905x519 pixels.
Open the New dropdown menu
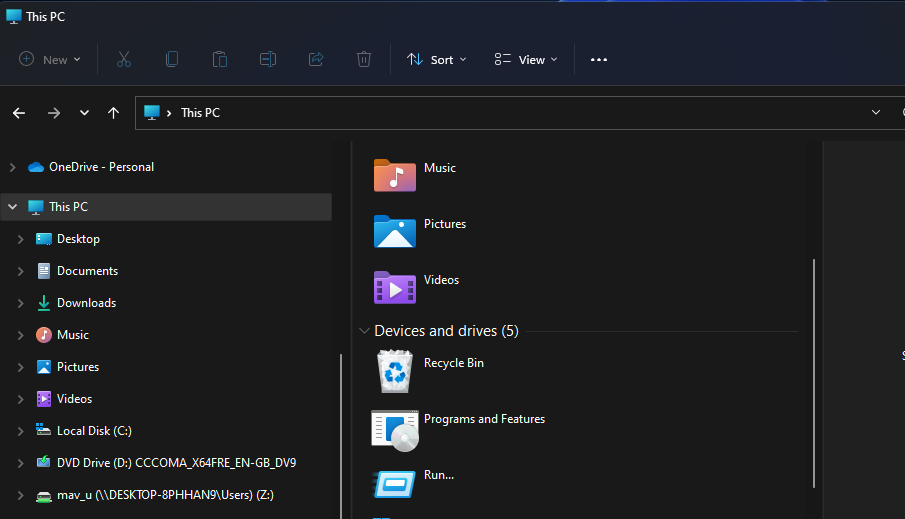point(50,60)
